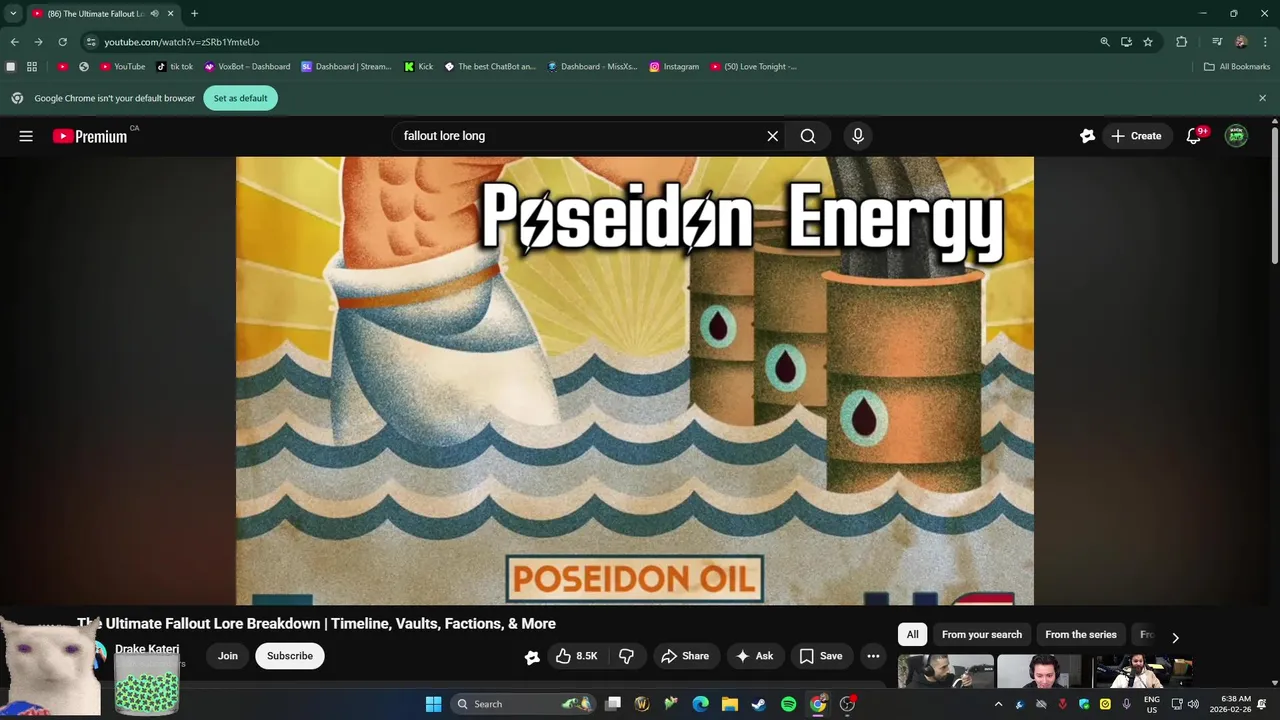Click the flower icon left of Like
The height and width of the screenshot is (720, 1280).
tap(532, 657)
